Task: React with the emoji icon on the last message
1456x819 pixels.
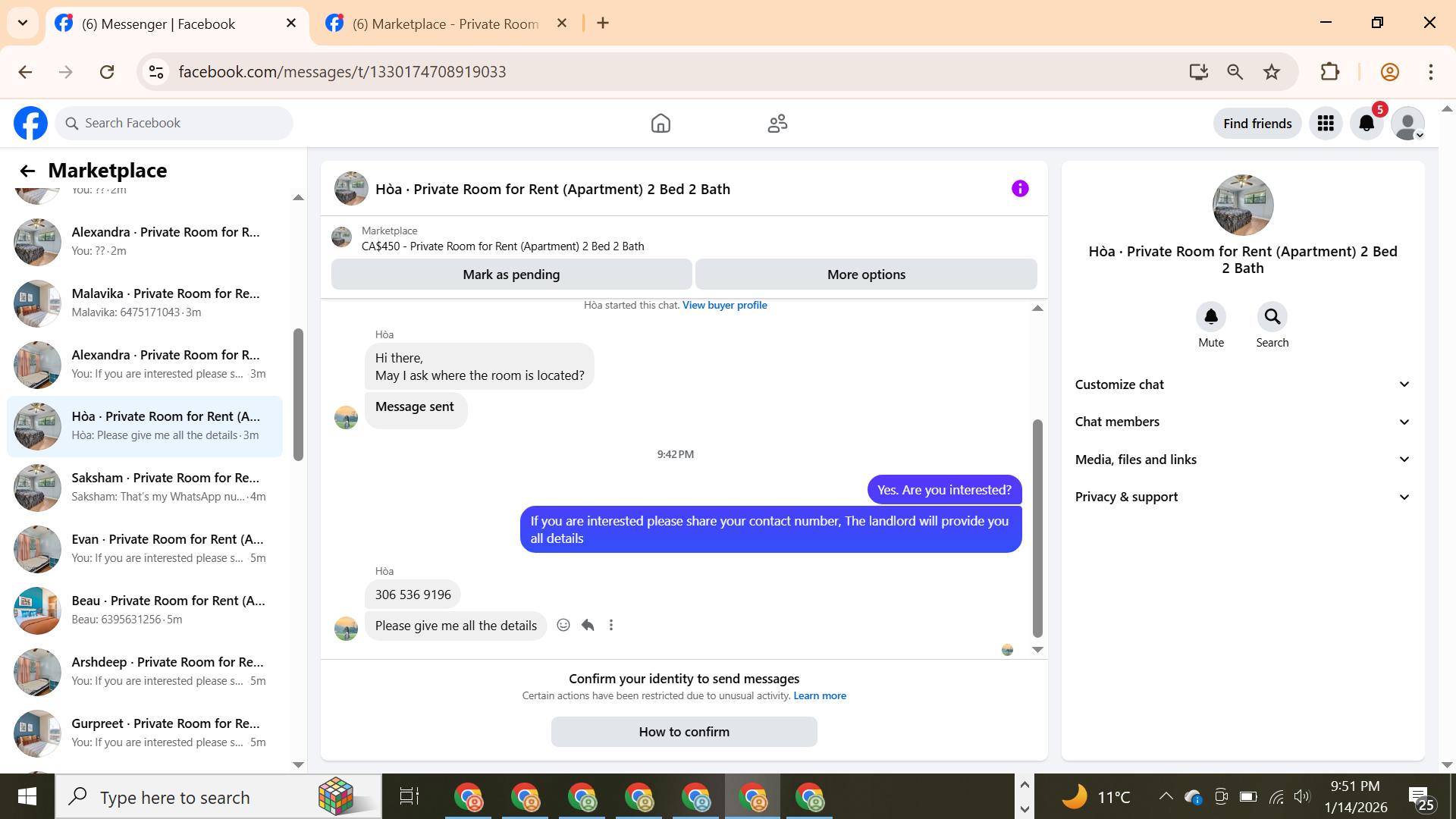Action: click(x=563, y=626)
